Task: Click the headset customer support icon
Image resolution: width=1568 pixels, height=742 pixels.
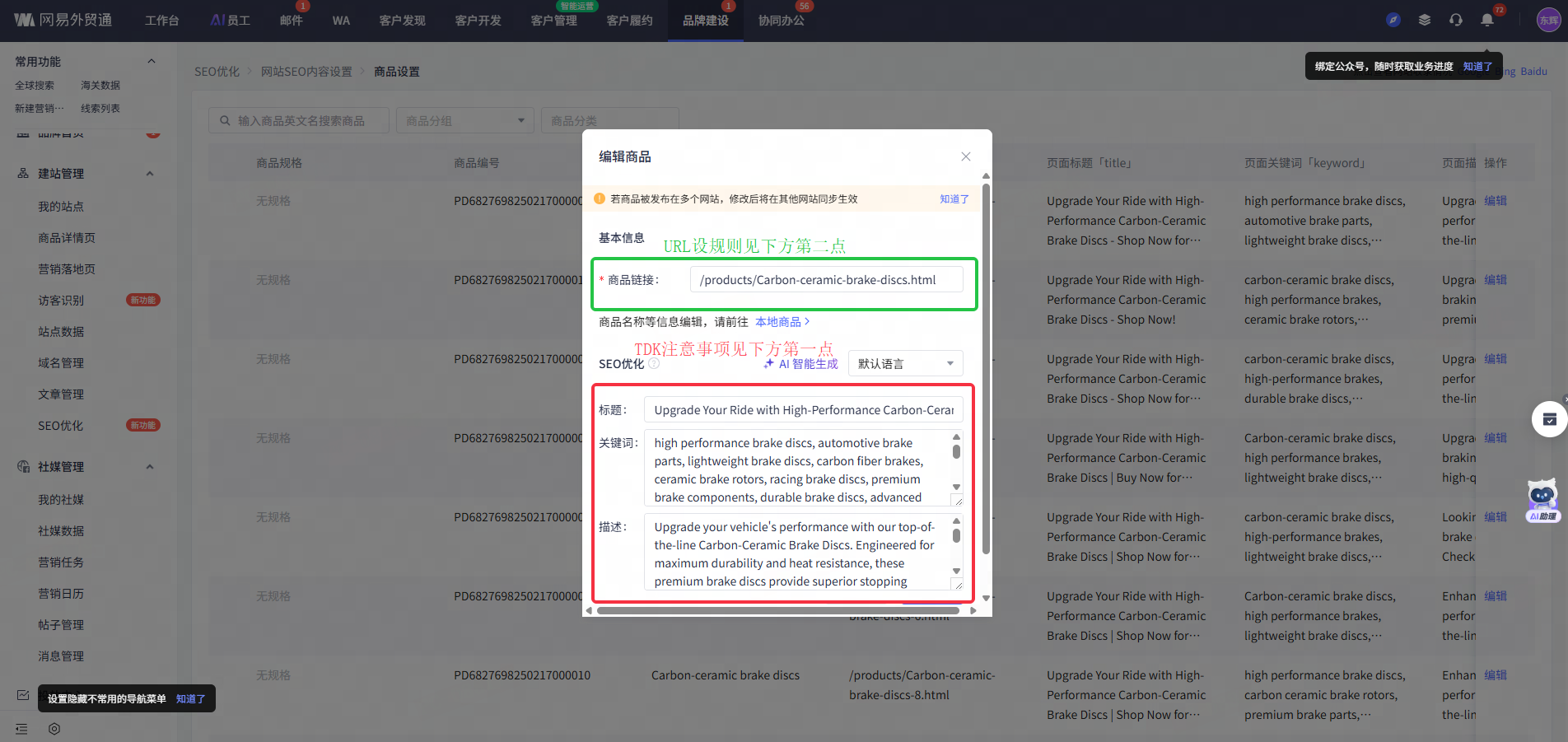Action: pyautogui.click(x=1455, y=20)
